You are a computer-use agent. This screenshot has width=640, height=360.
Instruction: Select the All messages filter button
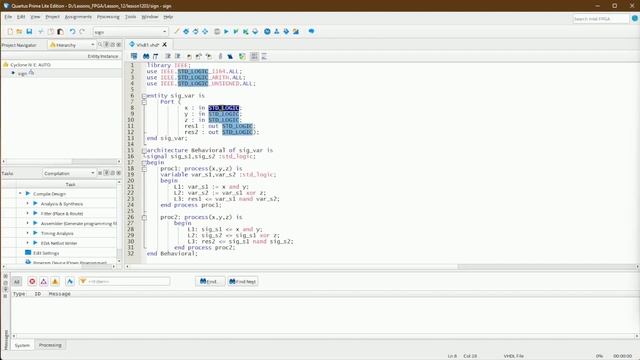[x=16, y=281]
